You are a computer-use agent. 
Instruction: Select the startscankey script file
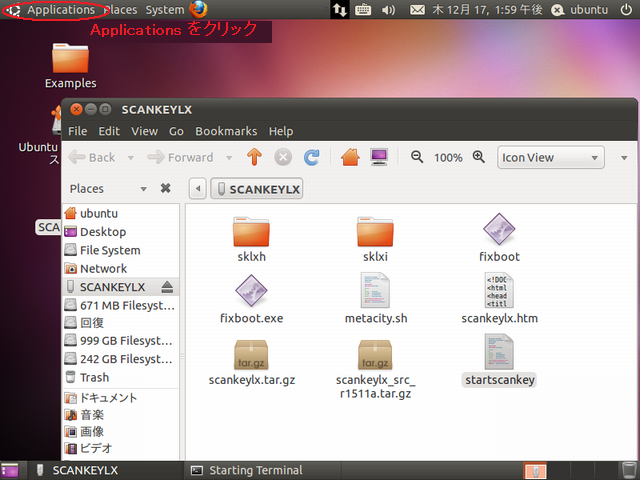pos(499,360)
